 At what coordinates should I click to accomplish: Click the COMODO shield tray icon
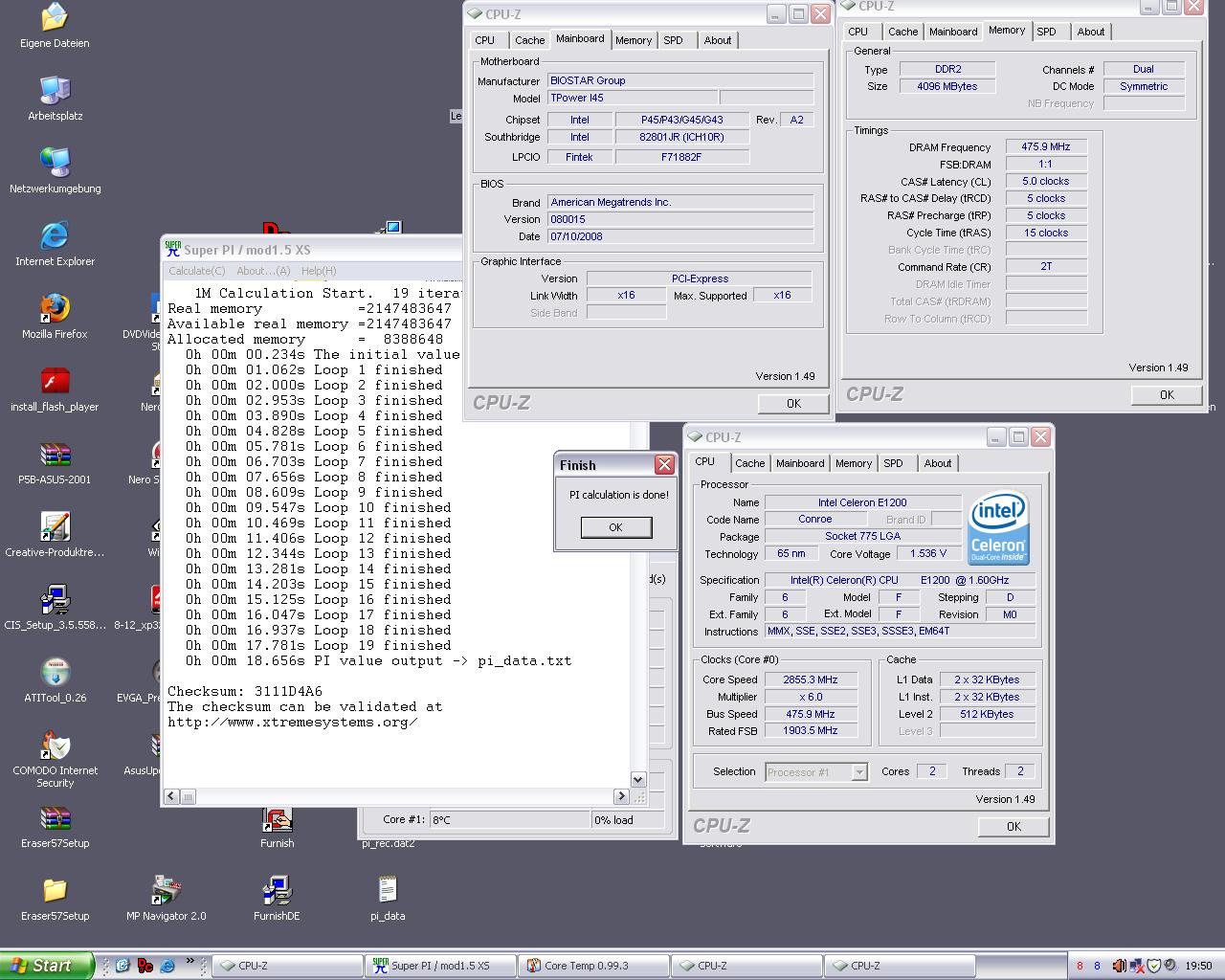click(x=1154, y=967)
